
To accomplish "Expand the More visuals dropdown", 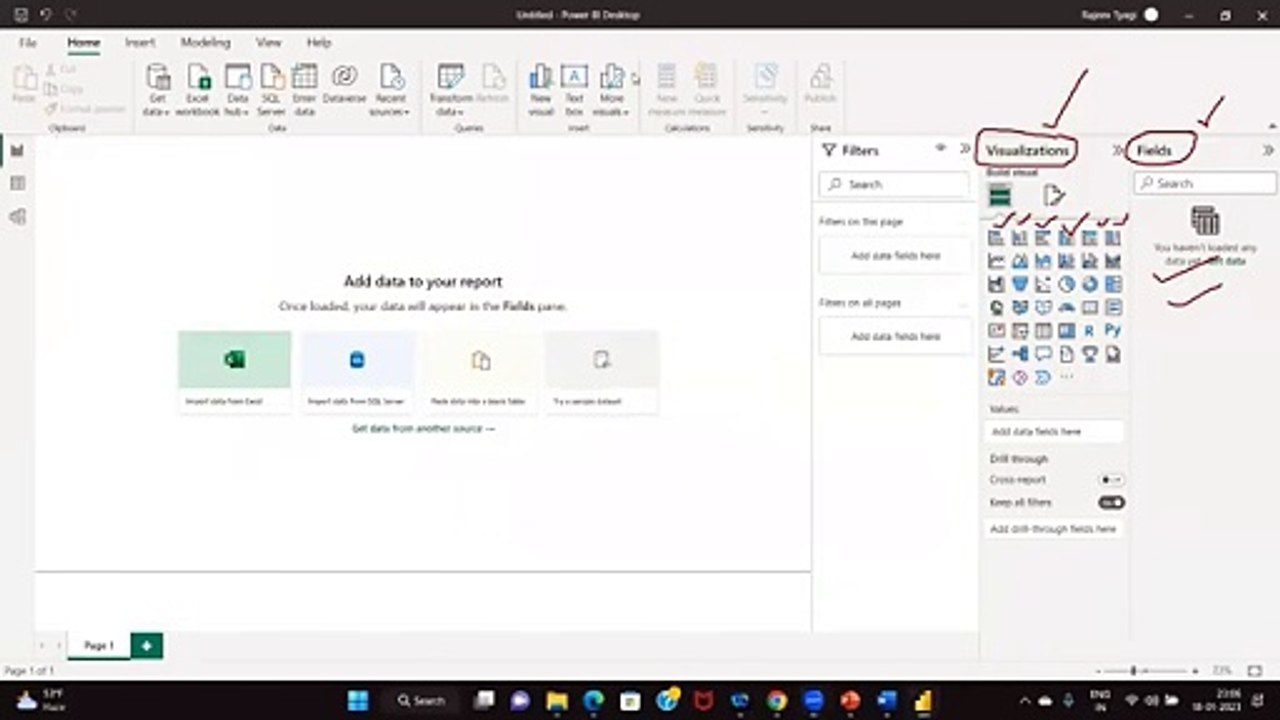I will coord(611,90).
